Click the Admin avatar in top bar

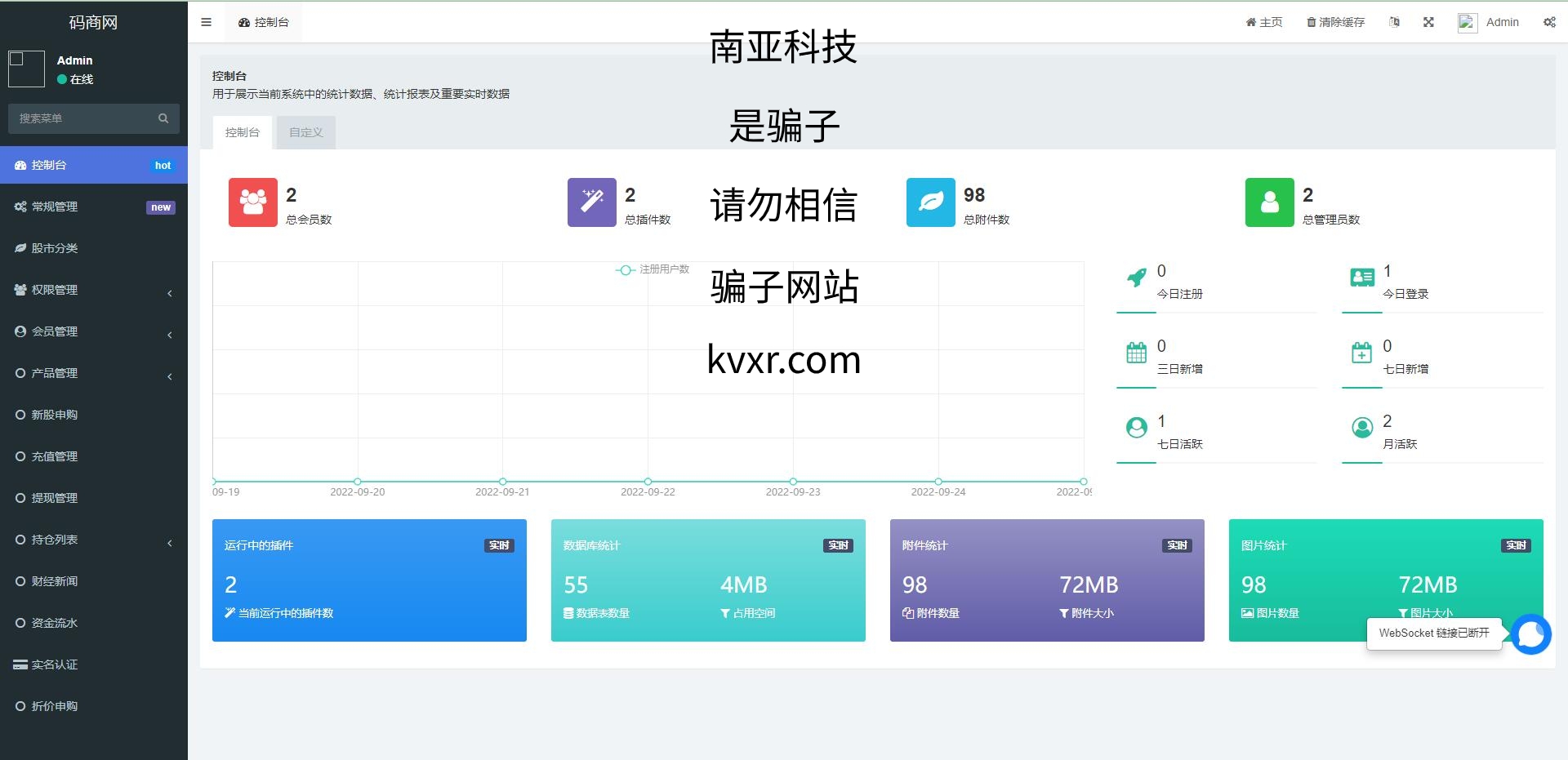click(1468, 23)
